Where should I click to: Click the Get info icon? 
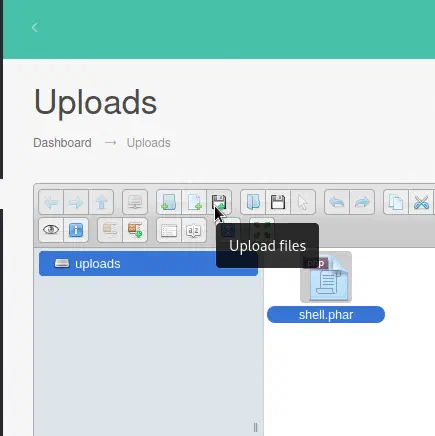tap(76, 230)
